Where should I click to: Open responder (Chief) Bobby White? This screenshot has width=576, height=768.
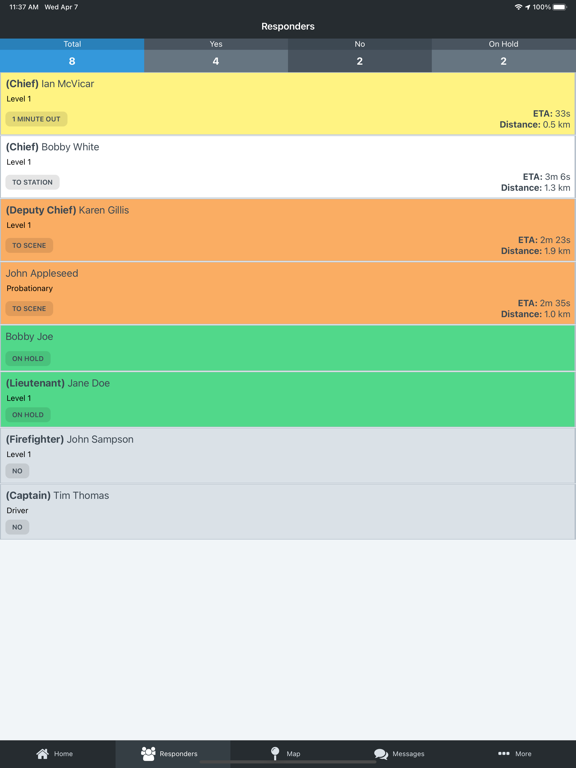coord(288,167)
